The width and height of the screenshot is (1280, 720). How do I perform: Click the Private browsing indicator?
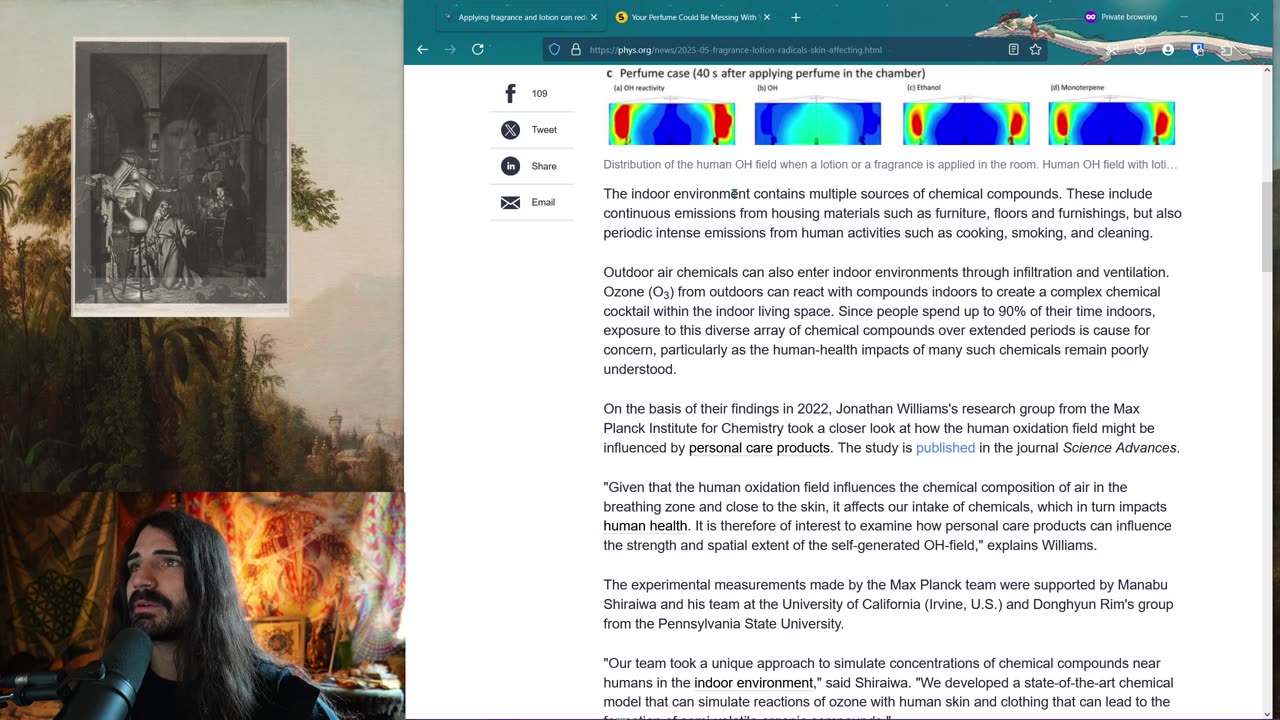pos(1121,17)
